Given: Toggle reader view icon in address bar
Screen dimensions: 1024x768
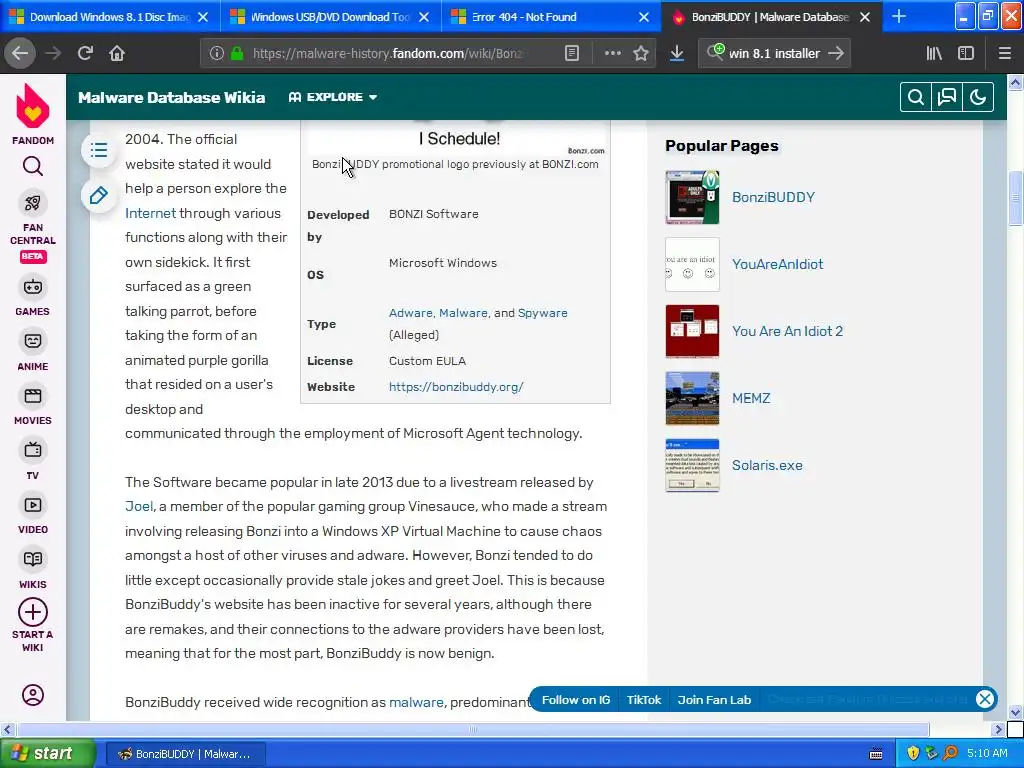Looking at the screenshot, I should 571,54.
